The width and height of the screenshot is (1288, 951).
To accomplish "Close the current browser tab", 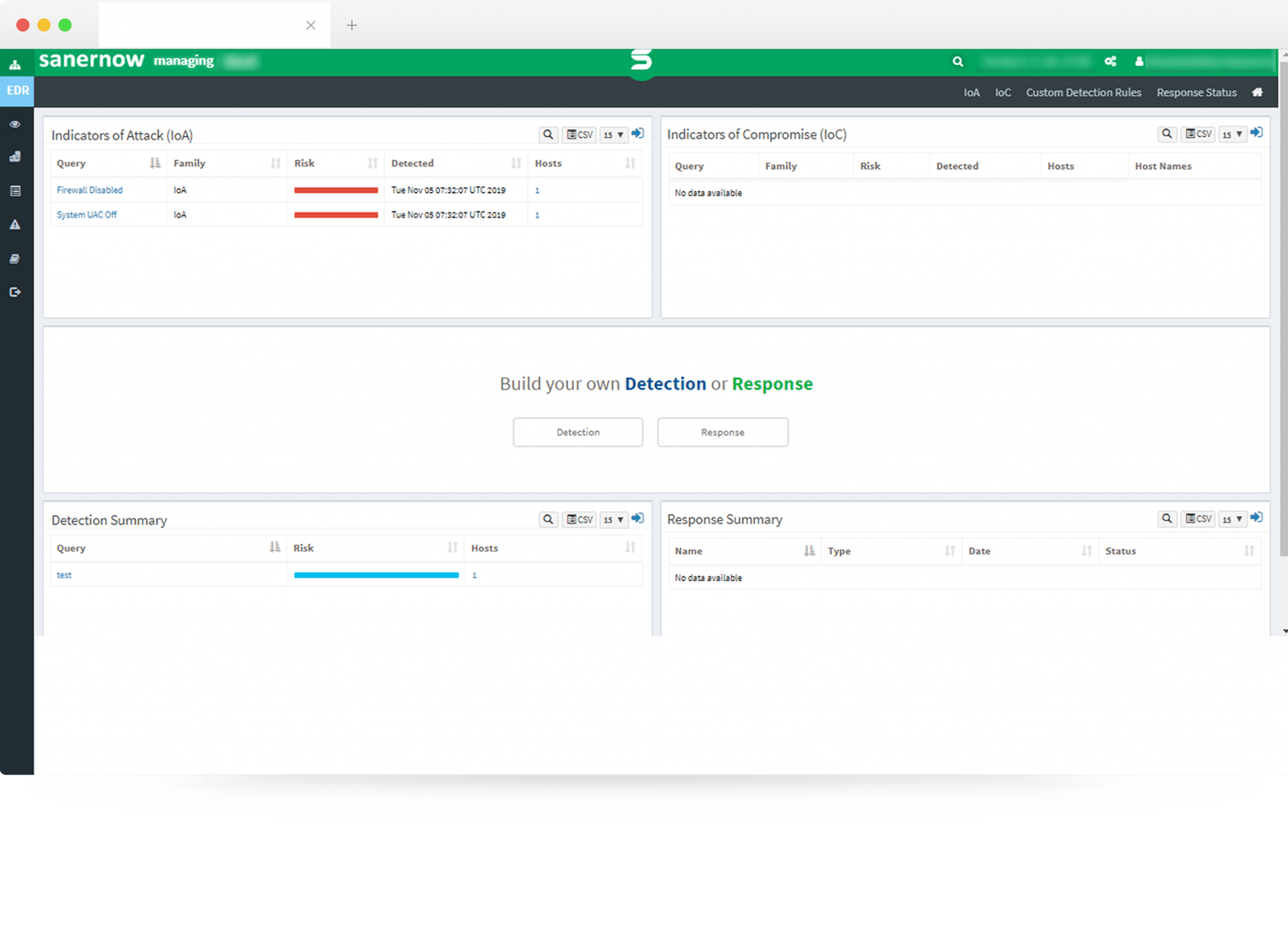I will tap(311, 25).
